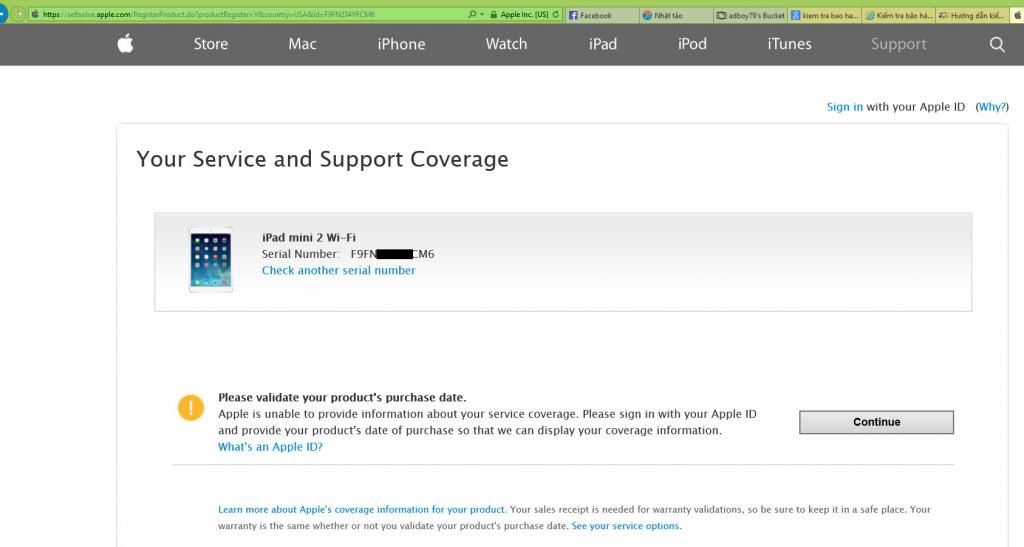Switch to the adboy79's Bucket tab
The width and height of the screenshot is (1024, 547).
point(750,15)
